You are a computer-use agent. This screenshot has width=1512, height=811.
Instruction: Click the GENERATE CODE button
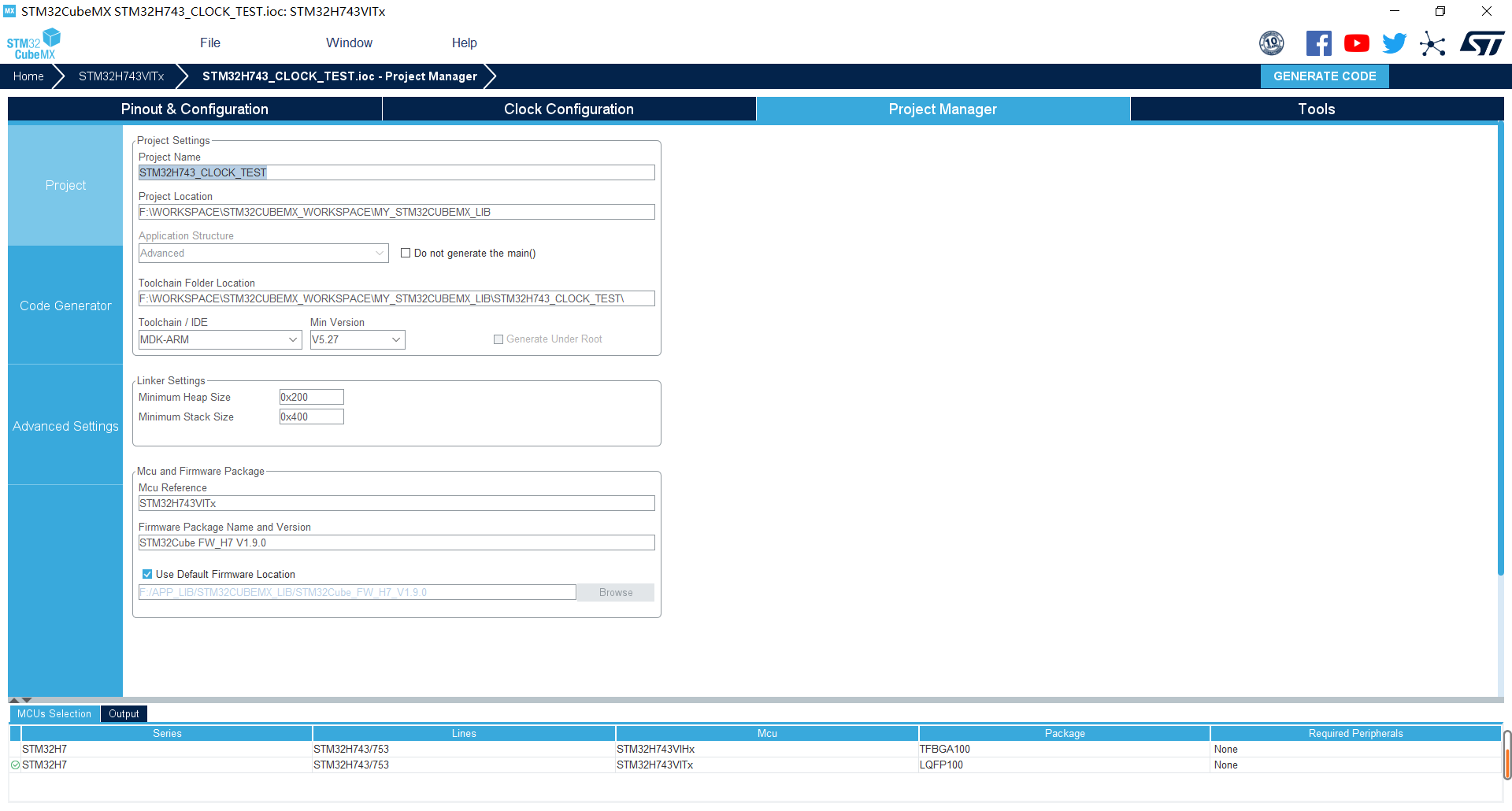point(1325,76)
